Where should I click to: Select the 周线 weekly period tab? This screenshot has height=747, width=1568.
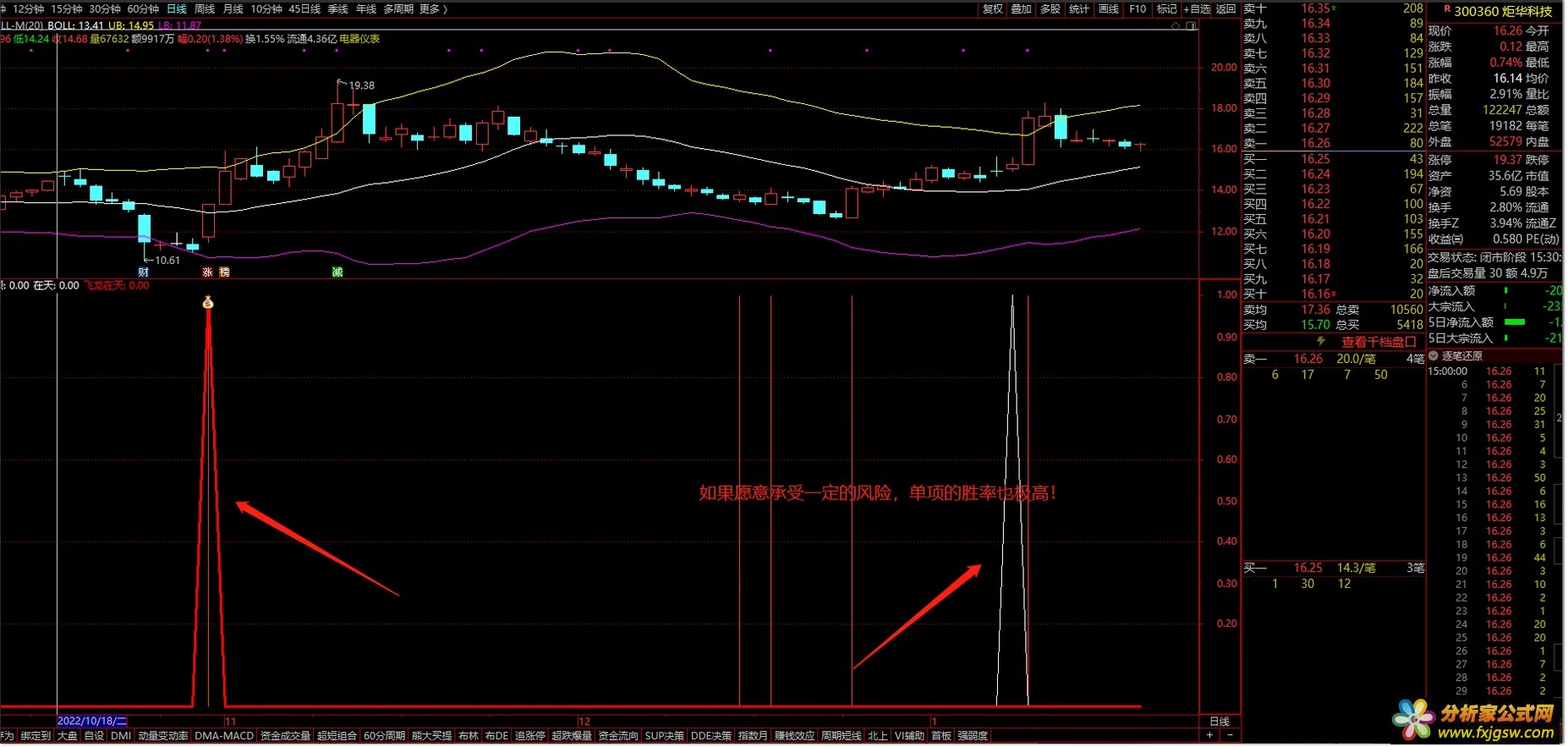[205, 9]
